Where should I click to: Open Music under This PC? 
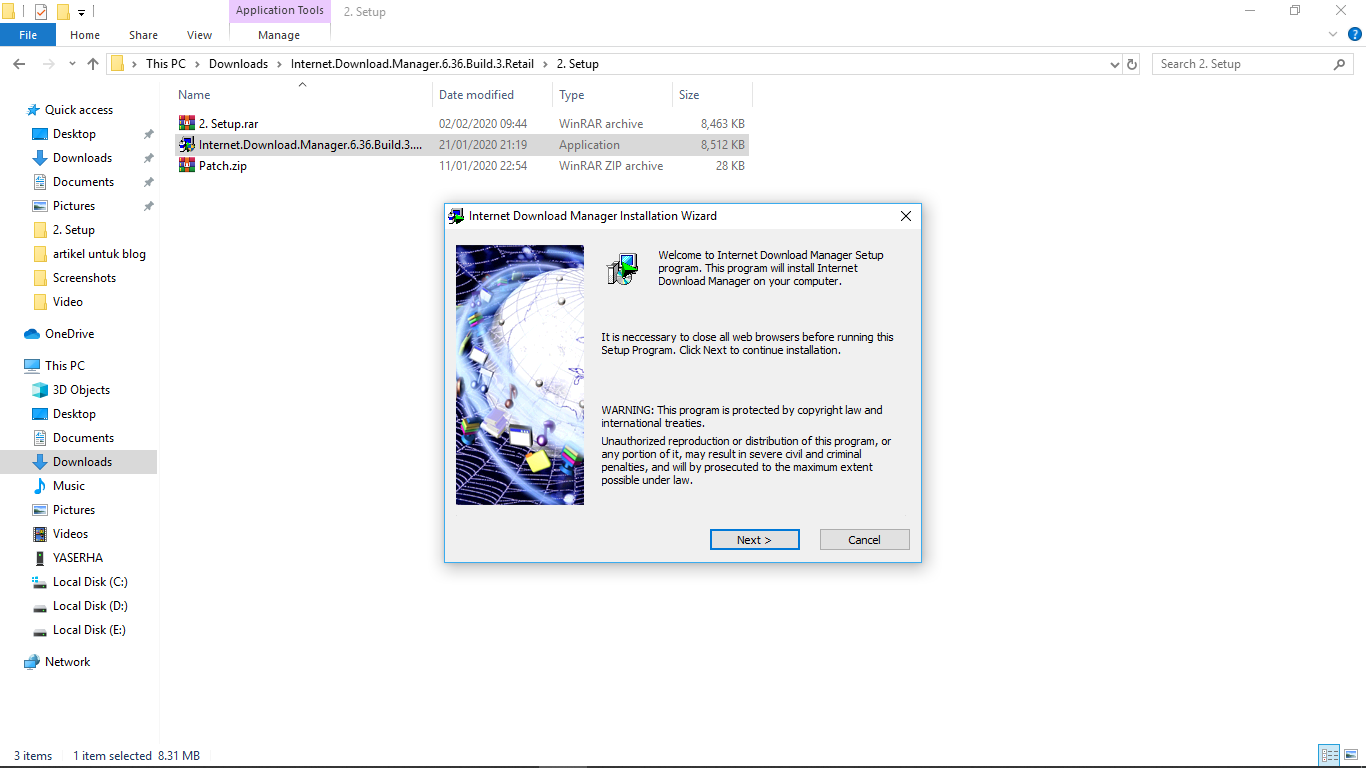point(69,486)
